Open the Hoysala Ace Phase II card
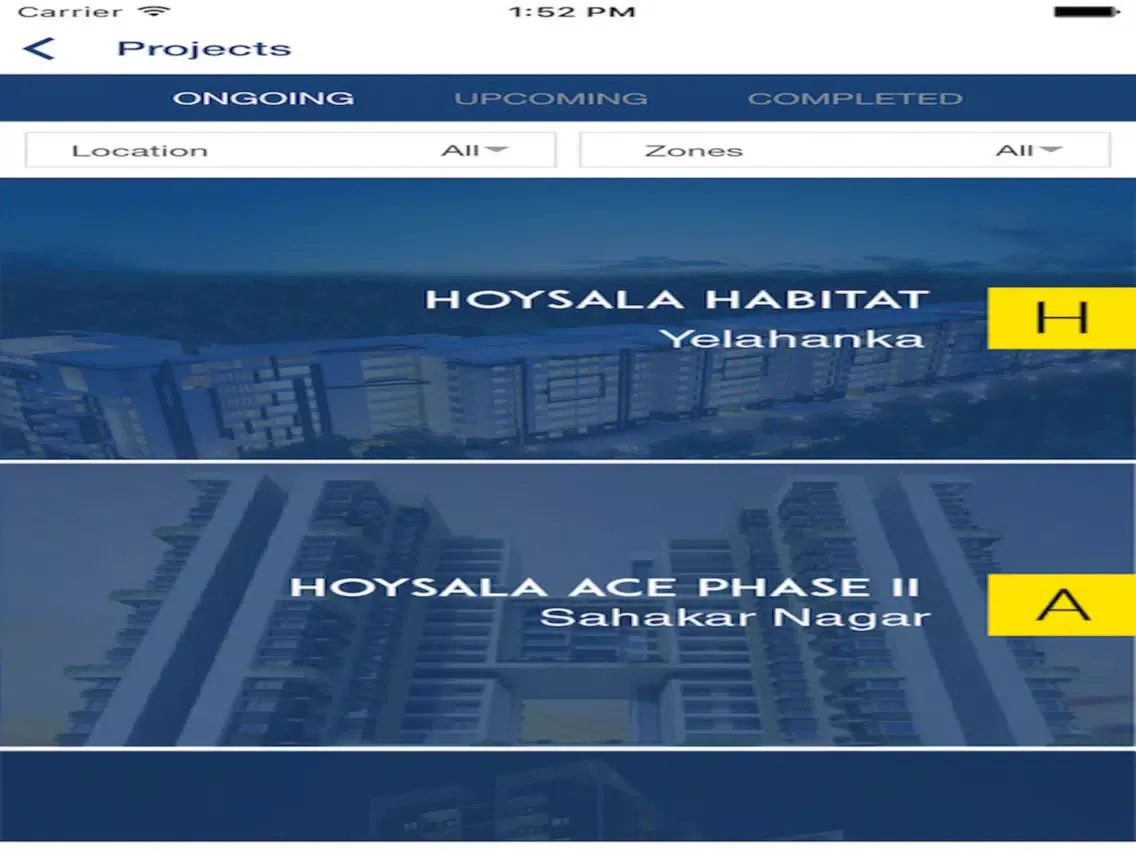Viewport: 1136px width, 852px height. point(568,605)
